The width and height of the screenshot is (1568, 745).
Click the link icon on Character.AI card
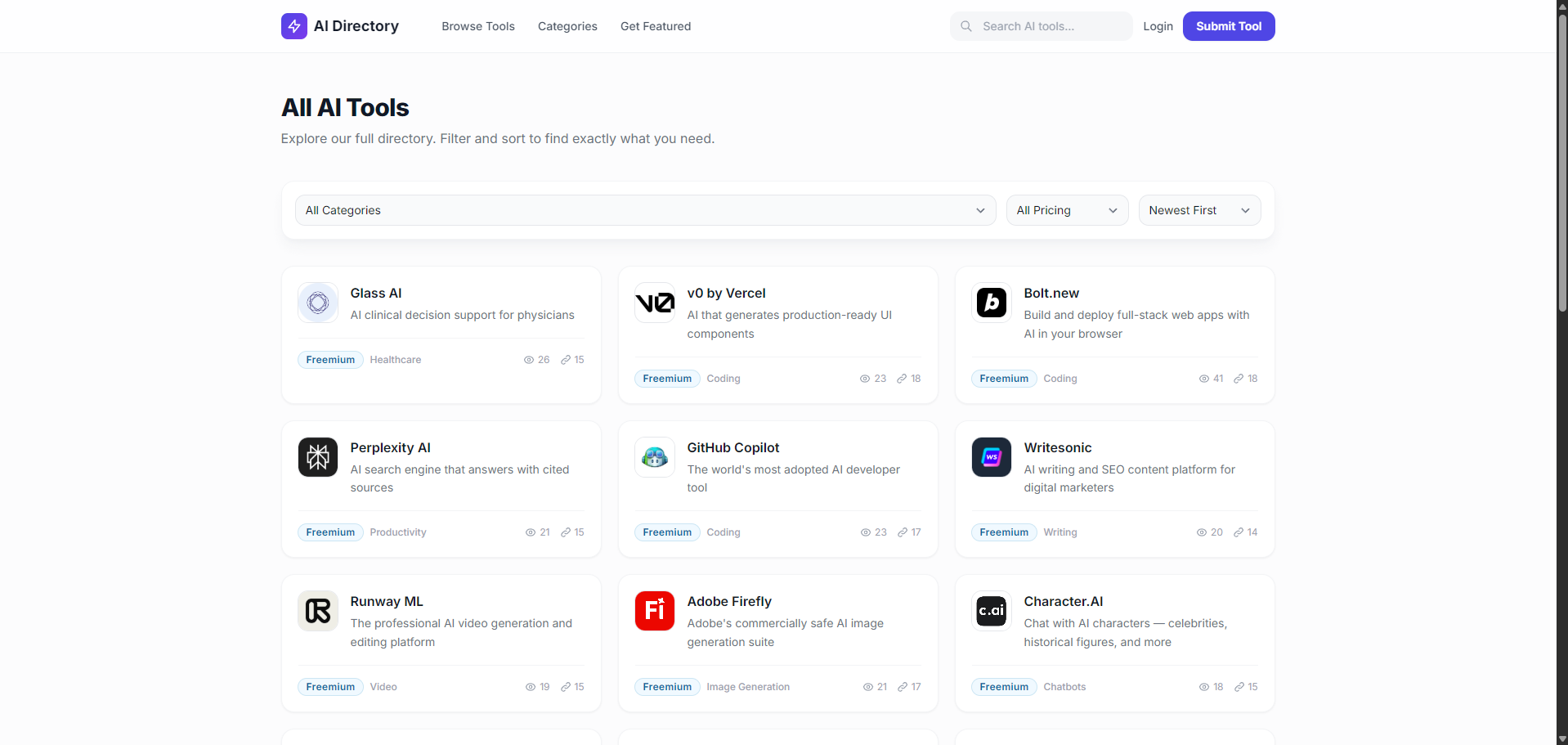coord(1239,687)
